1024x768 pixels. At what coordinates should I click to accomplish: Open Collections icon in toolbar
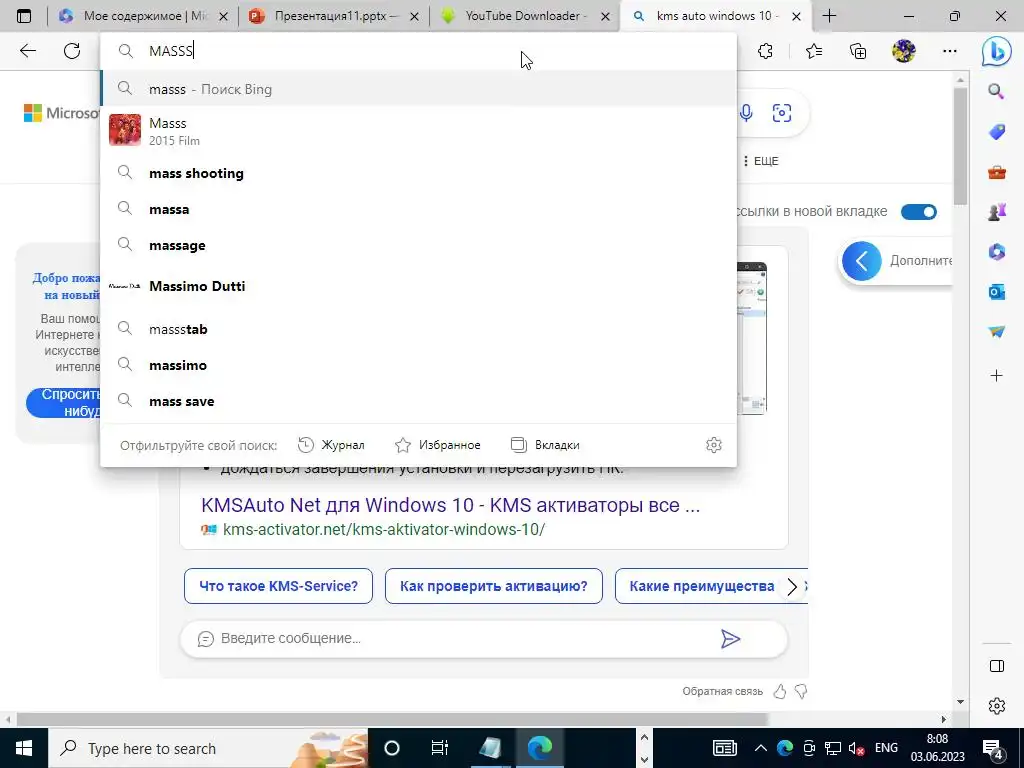pos(858,51)
